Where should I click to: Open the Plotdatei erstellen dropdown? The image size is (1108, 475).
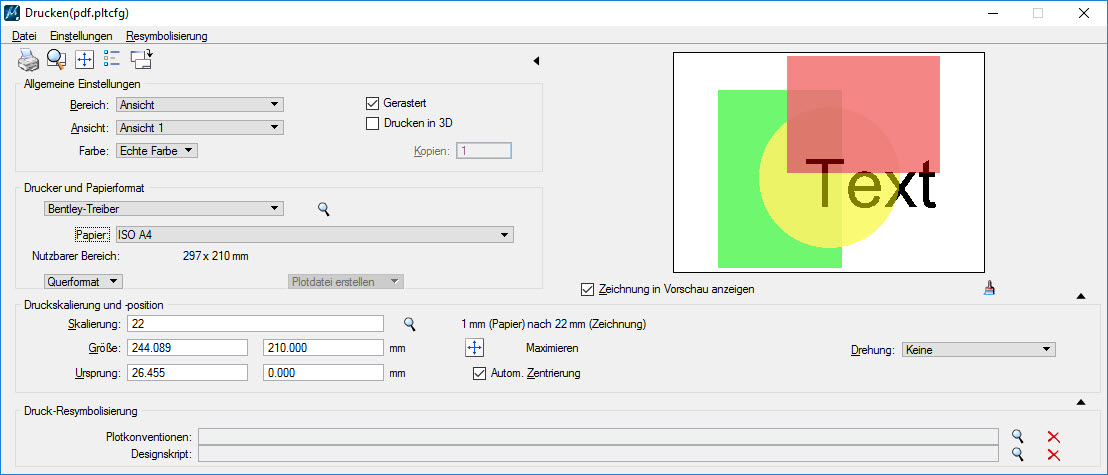point(346,281)
